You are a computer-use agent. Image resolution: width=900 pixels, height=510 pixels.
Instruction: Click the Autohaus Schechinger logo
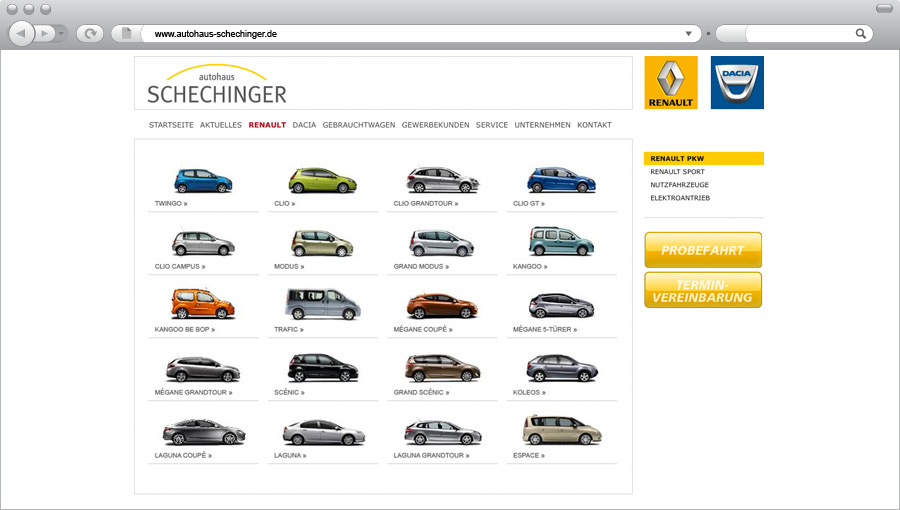[217, 84]
